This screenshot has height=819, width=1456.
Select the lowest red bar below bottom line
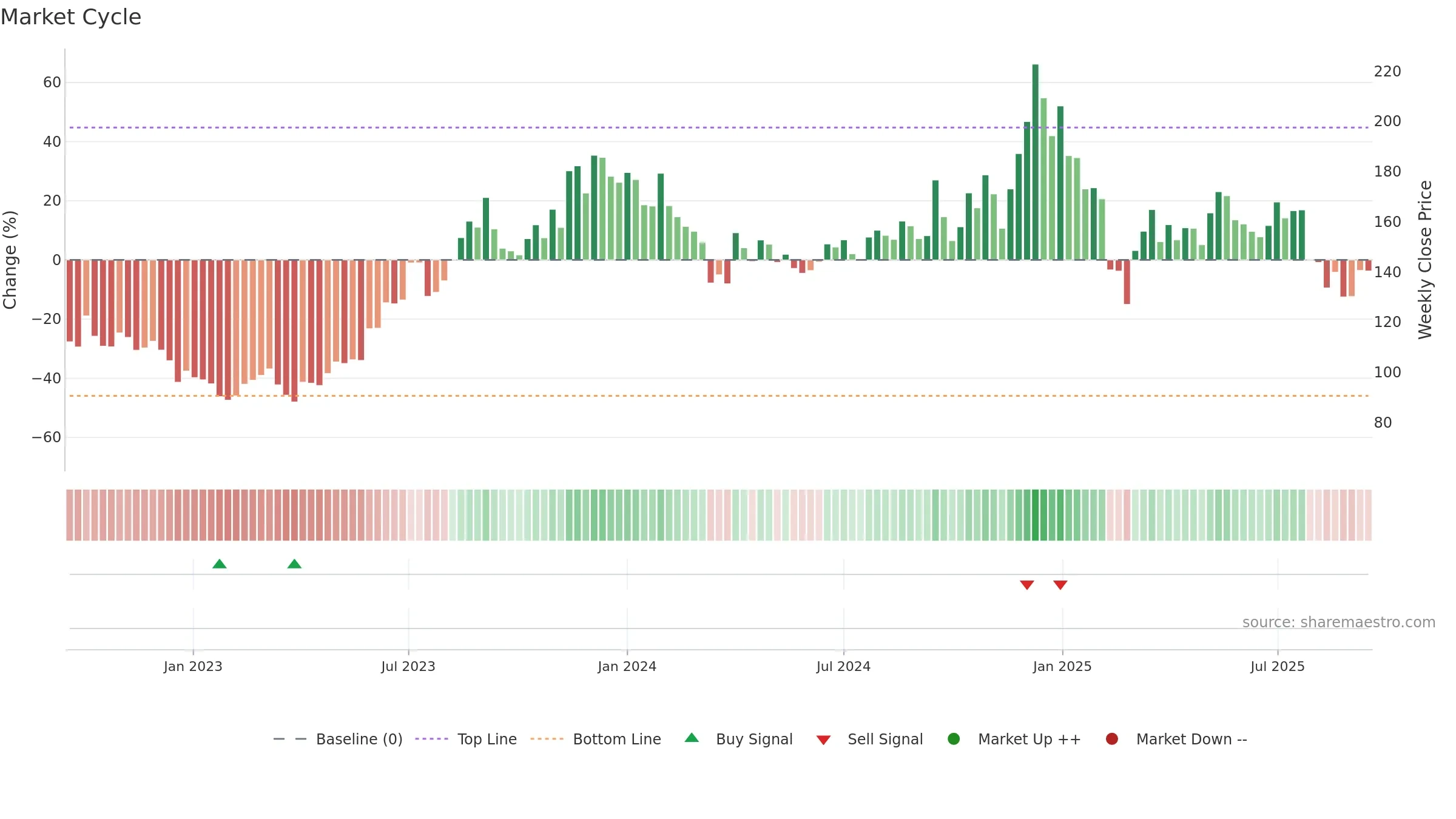pos(294,331)
